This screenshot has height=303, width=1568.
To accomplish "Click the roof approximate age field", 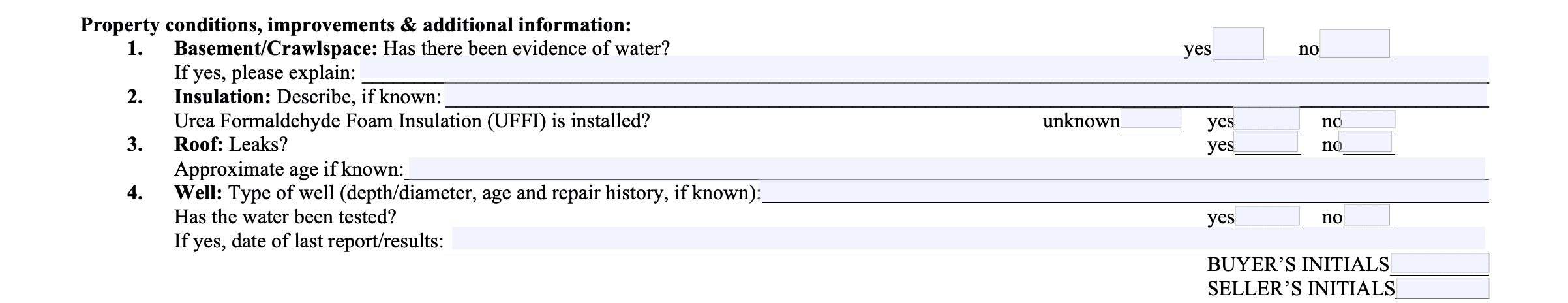I will (x=945, y=168).
